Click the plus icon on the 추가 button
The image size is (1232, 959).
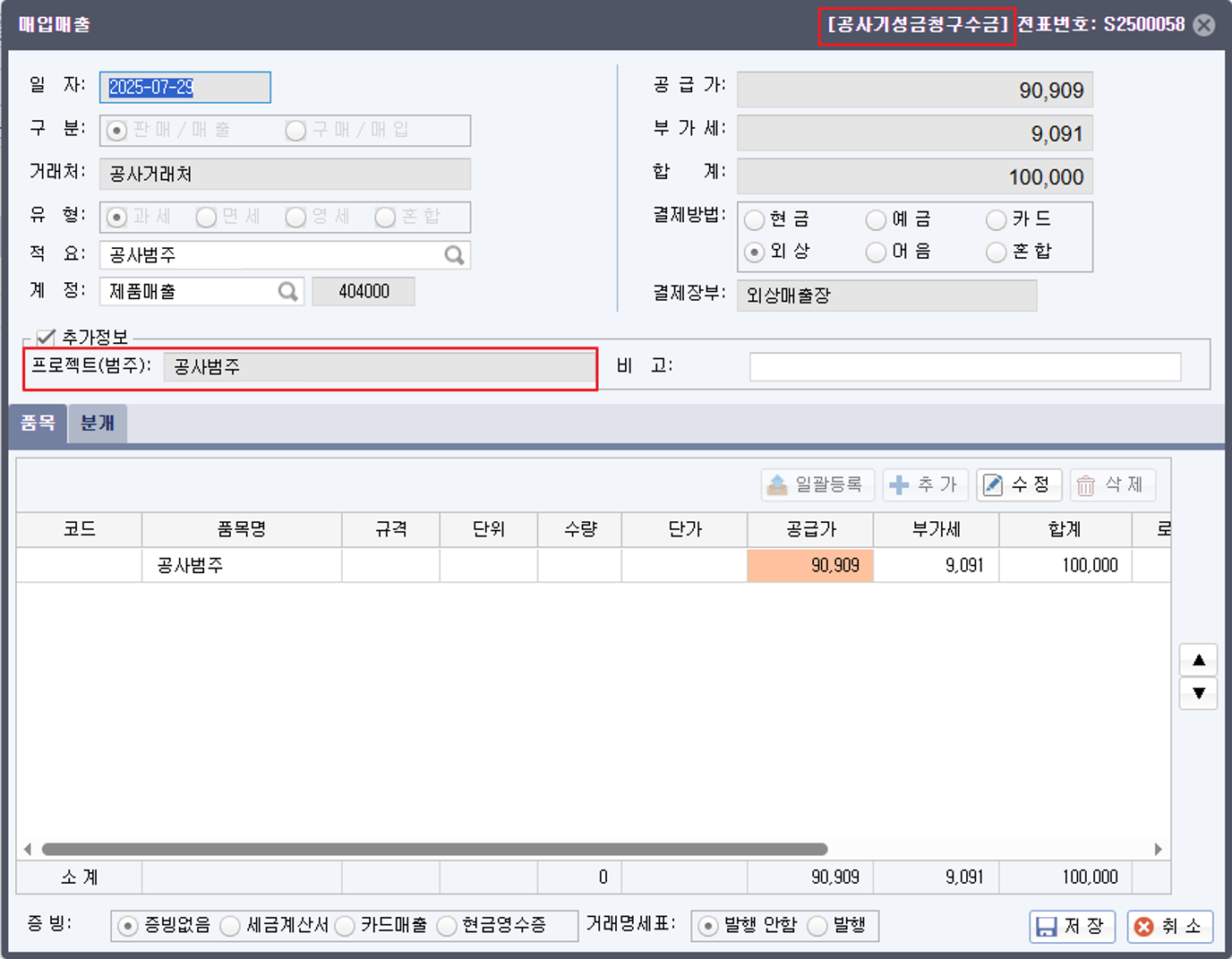pyautogui.click(x=898, y=484)
